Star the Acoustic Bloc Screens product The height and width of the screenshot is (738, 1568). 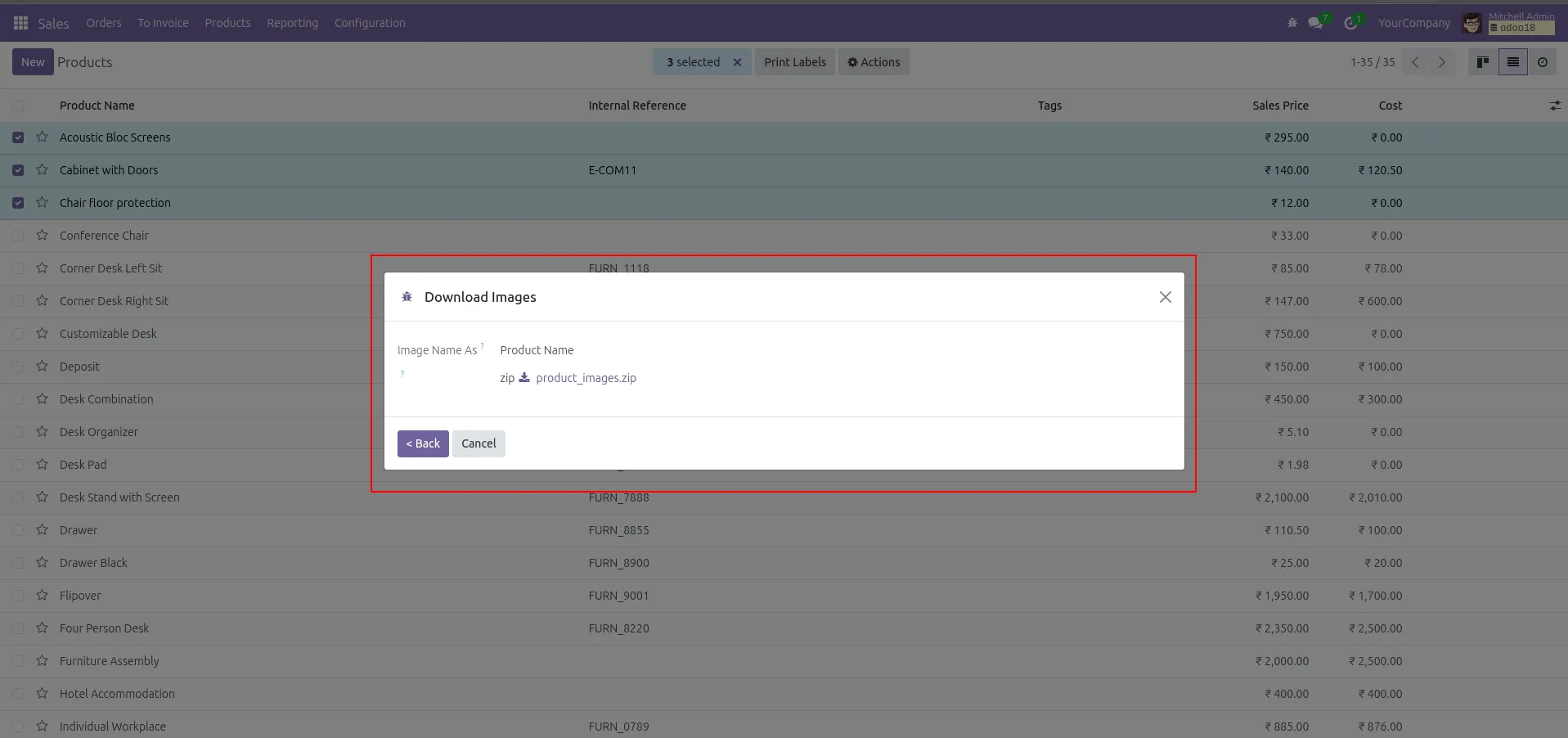point(42,137)
